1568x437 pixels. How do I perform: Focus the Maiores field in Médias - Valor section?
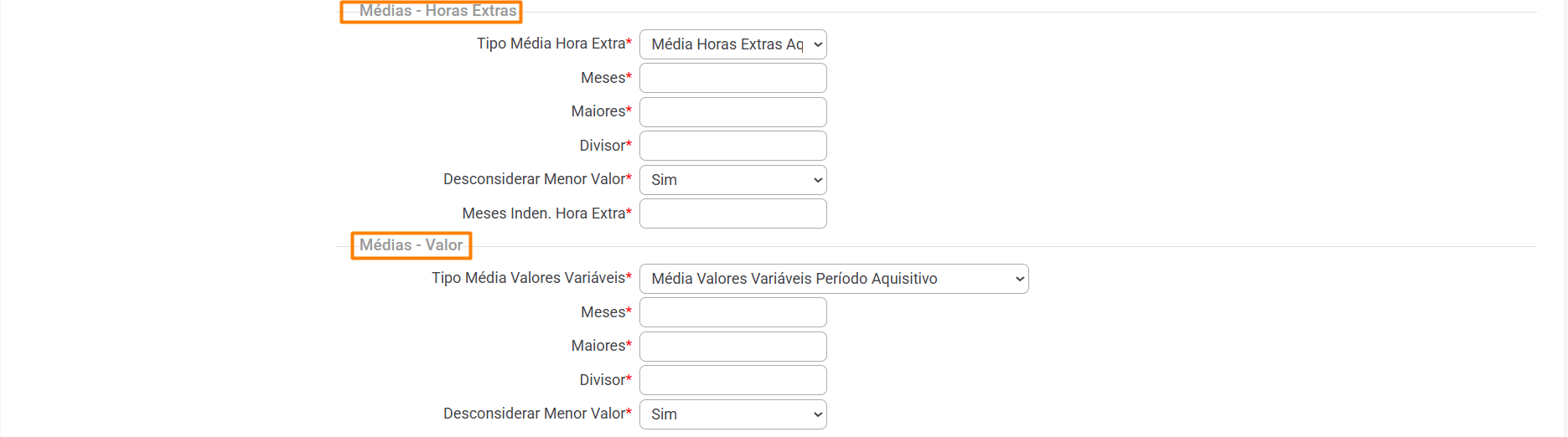[732, 347]
